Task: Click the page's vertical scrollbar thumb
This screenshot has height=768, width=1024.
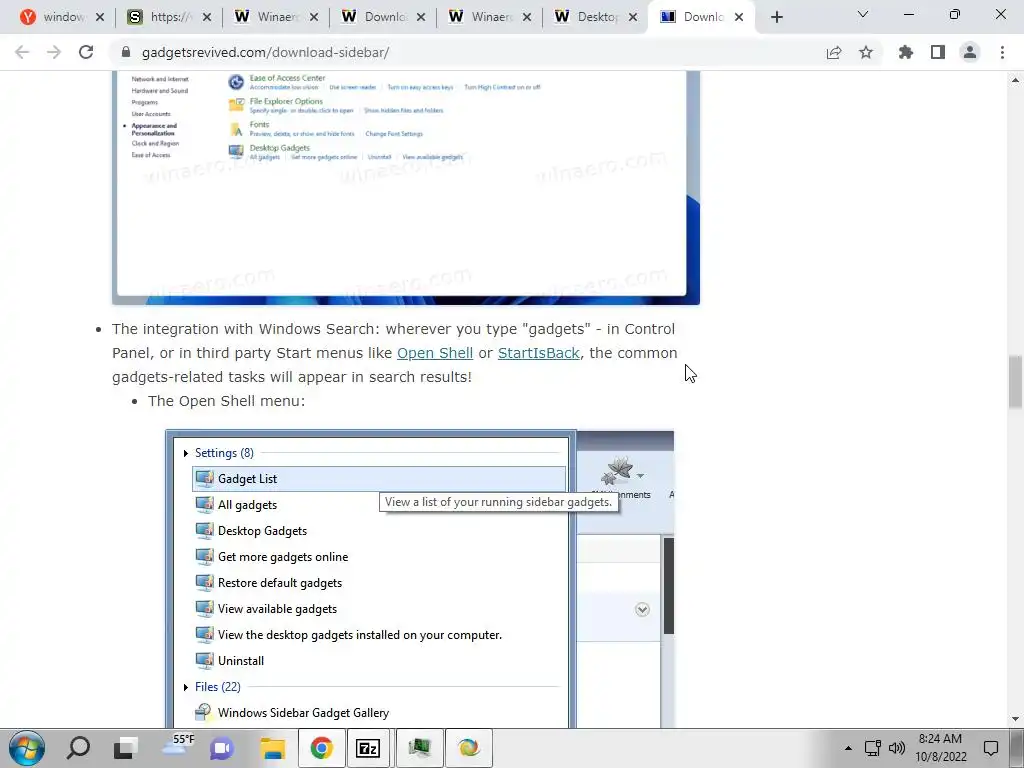Action: (1015, 382)
